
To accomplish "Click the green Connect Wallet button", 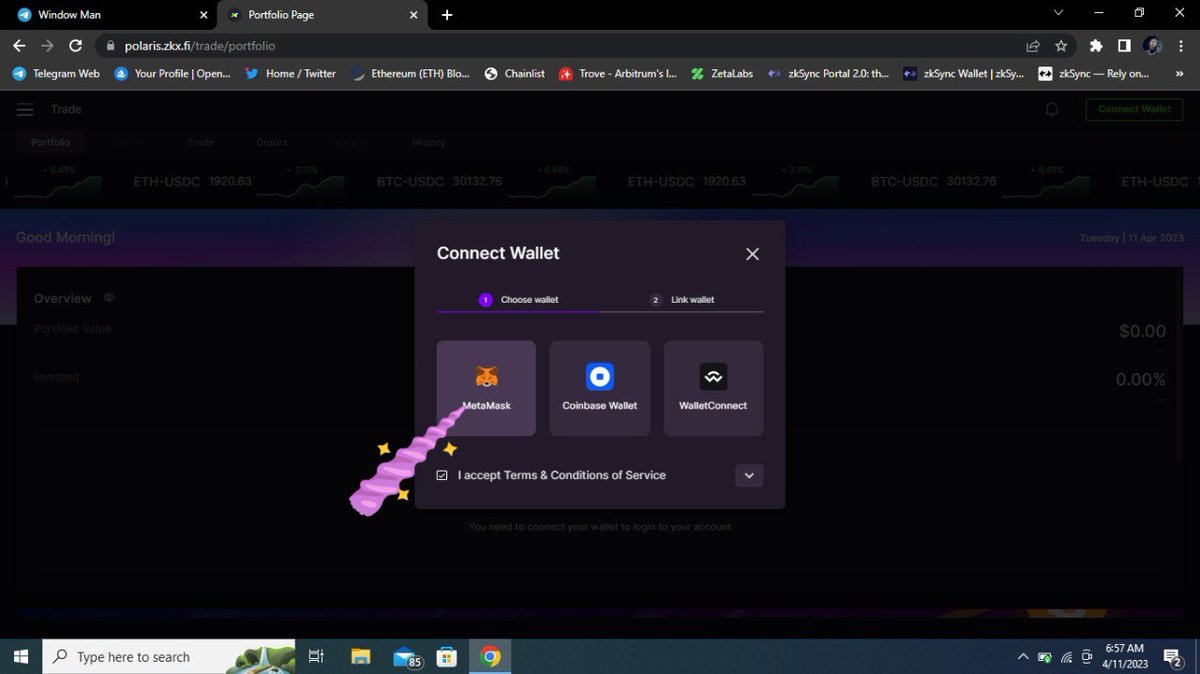I will [x=1134, y=109].
